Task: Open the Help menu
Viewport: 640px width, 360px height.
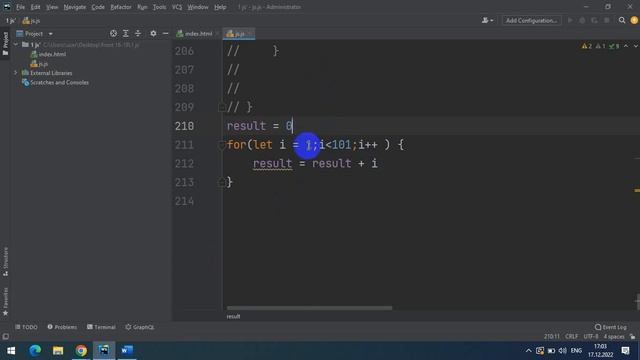Action: (220, 7)
